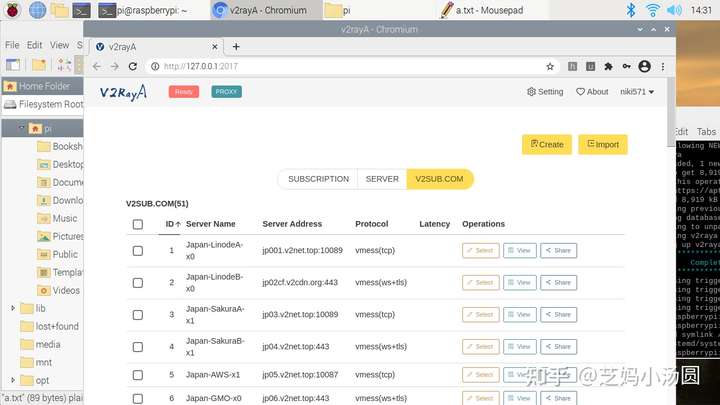Go forward in Chromium
720x405 pixels.
[x=114, y=67]
